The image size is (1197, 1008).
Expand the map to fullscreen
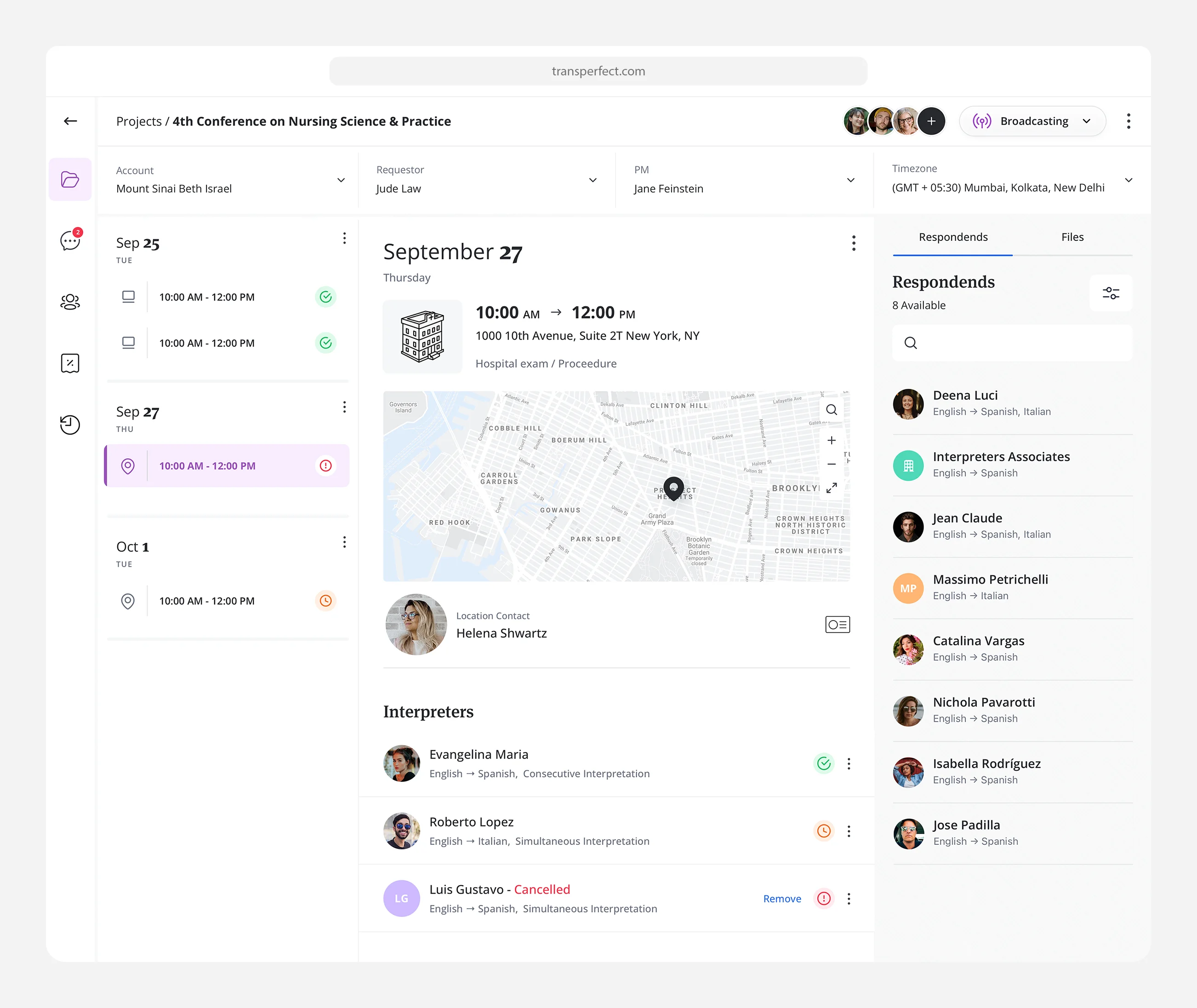(832, 487)
